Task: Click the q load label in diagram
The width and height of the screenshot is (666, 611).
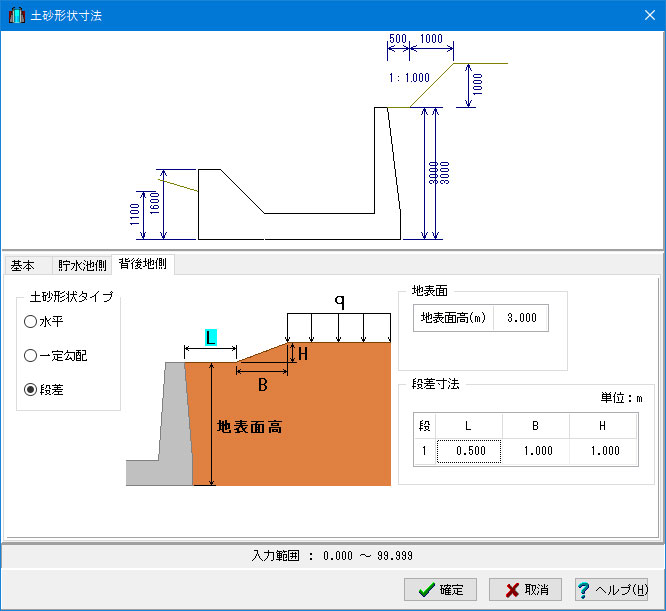Action: pyautogui.click(x=339, y=301)
